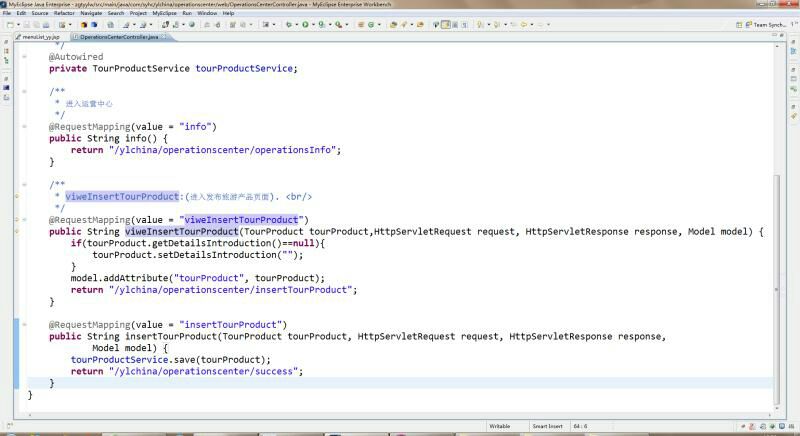Viewport: 800px width, 436px height.
Task: Click the Debug bug icon in the toolbar
Action: coord(289,24)
